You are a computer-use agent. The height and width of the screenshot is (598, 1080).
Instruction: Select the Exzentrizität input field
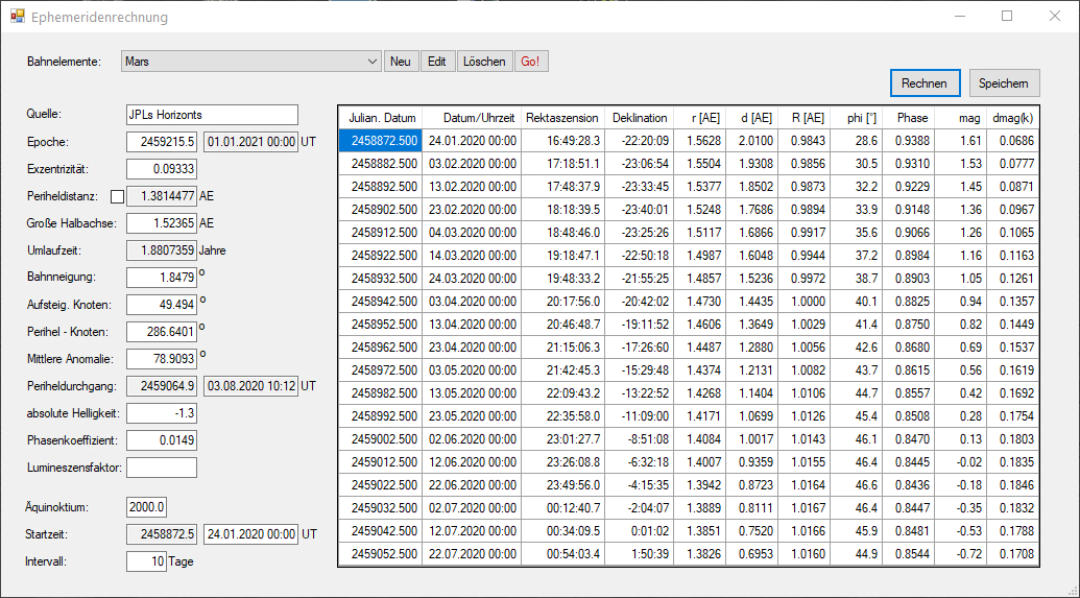tap(161, 169)
